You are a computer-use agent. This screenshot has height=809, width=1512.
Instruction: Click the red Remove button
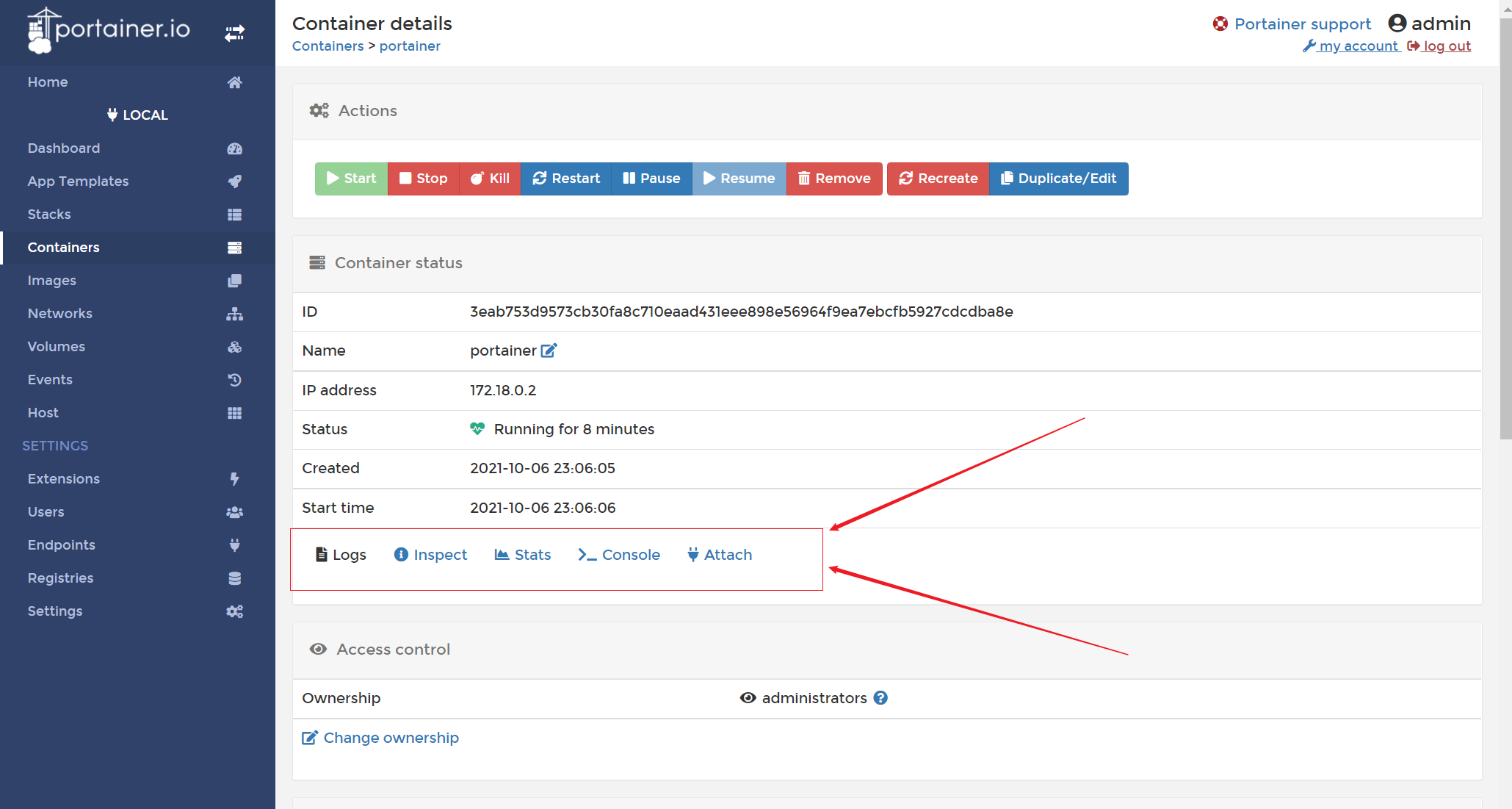click(x=833, y=179)
